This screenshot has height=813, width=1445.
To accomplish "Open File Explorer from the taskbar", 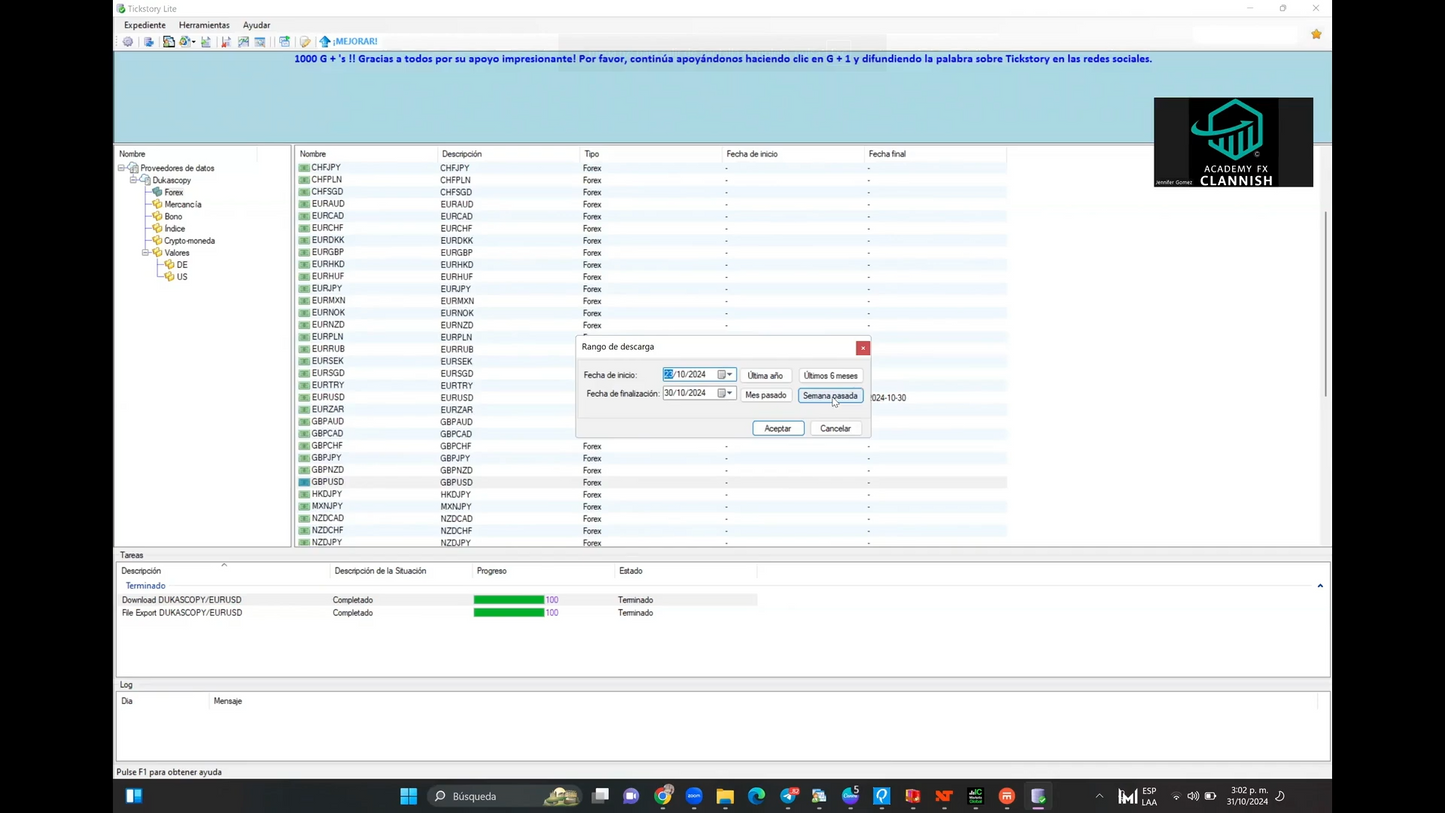I will (725, 796).
